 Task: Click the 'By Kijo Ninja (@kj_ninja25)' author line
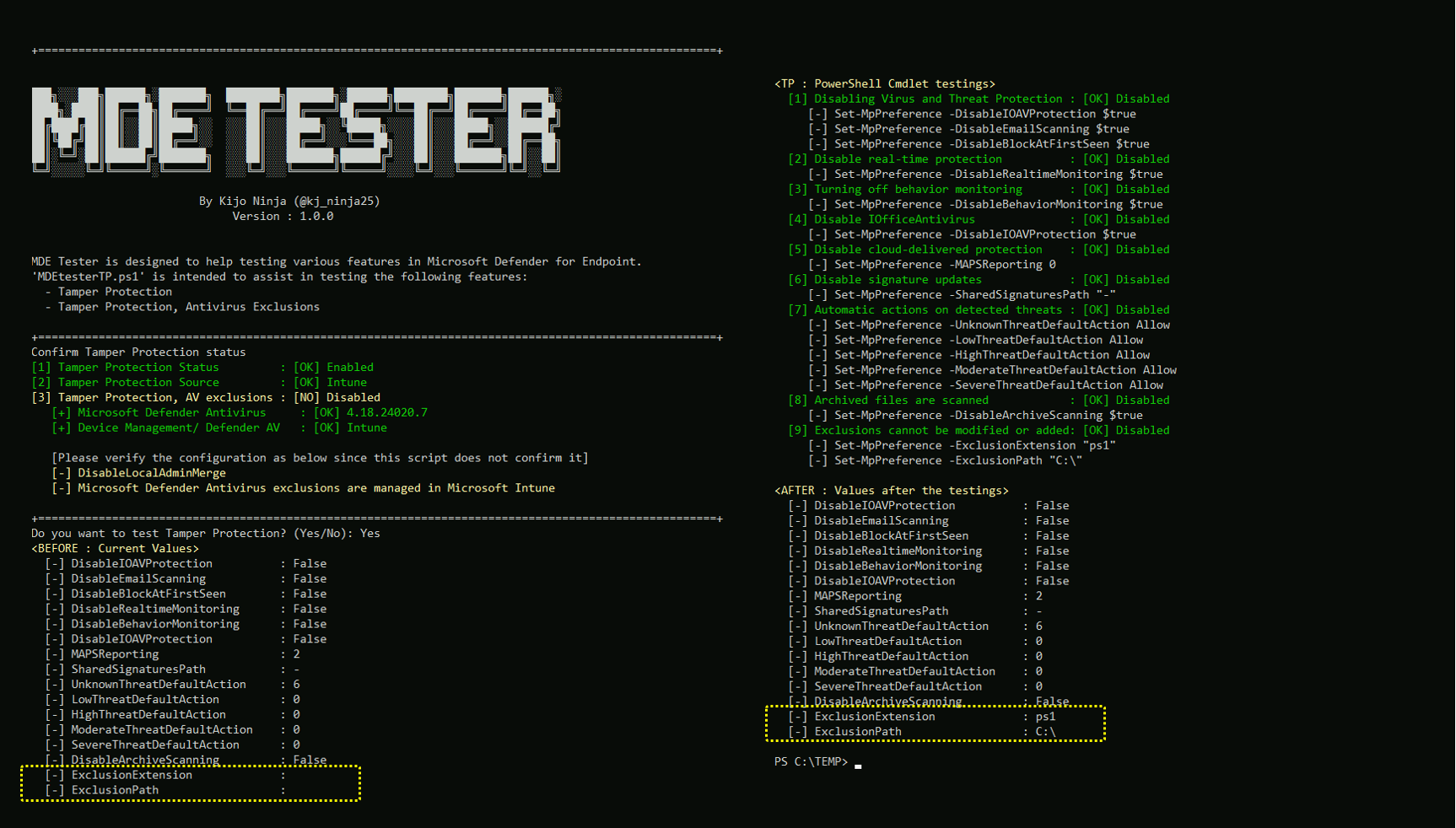tap(289, 202)
